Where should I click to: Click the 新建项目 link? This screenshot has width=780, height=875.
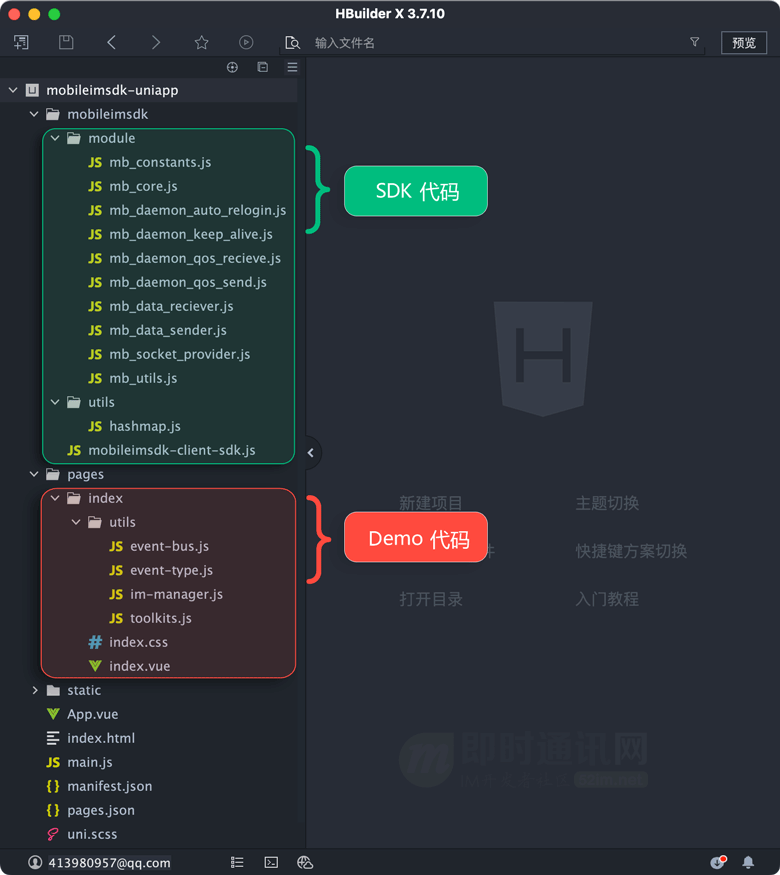click(431, 503)
